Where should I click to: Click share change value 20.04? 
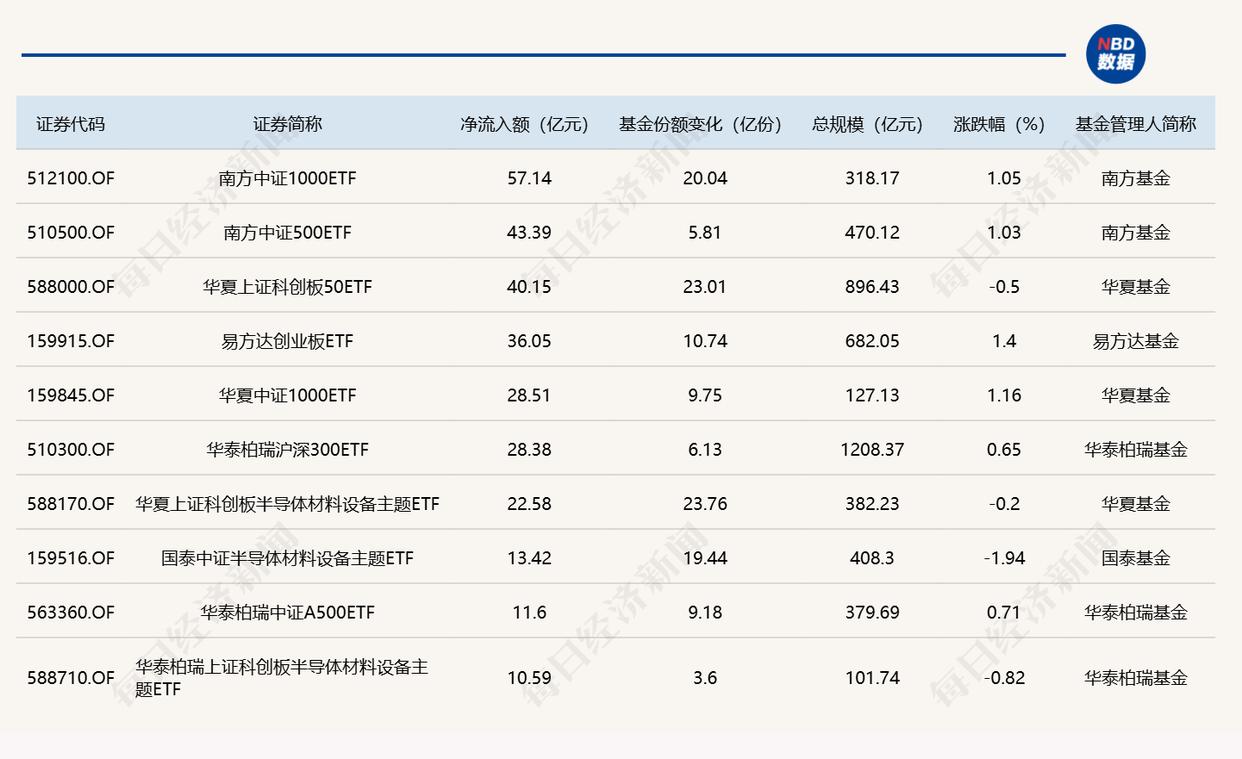[705, 178]
